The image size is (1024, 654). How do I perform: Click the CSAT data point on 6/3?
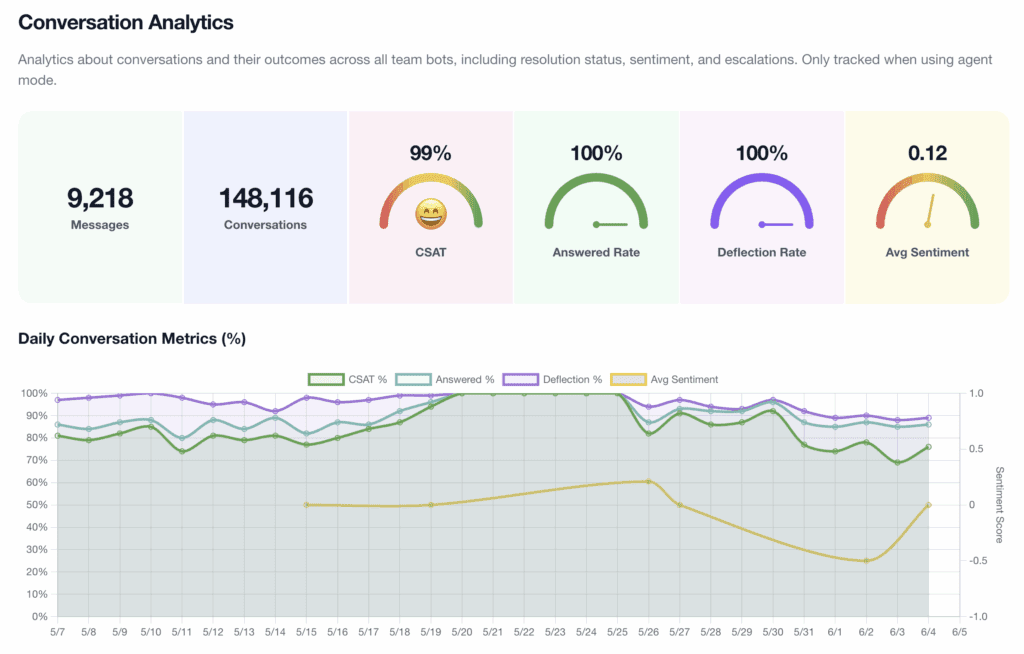point(897,462)
